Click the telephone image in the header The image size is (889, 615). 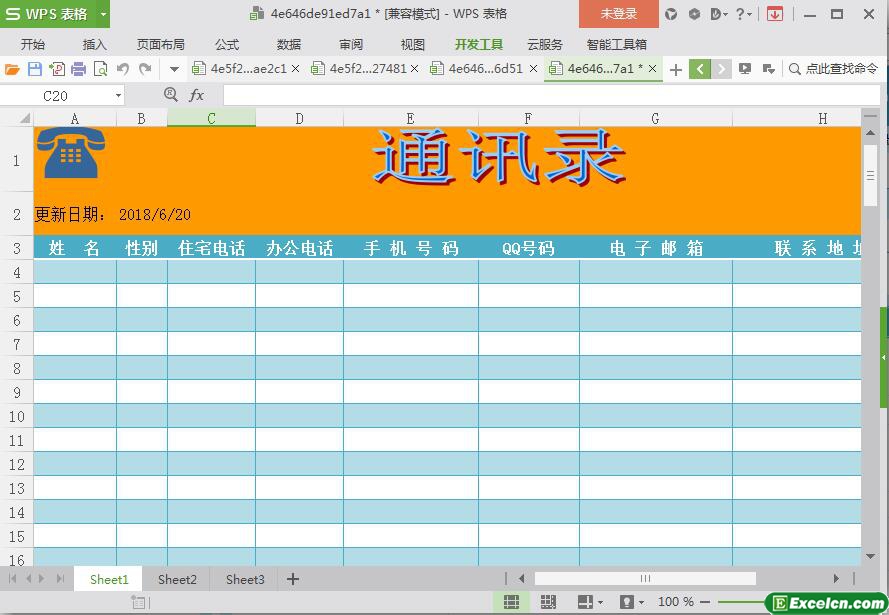(68, 153)
